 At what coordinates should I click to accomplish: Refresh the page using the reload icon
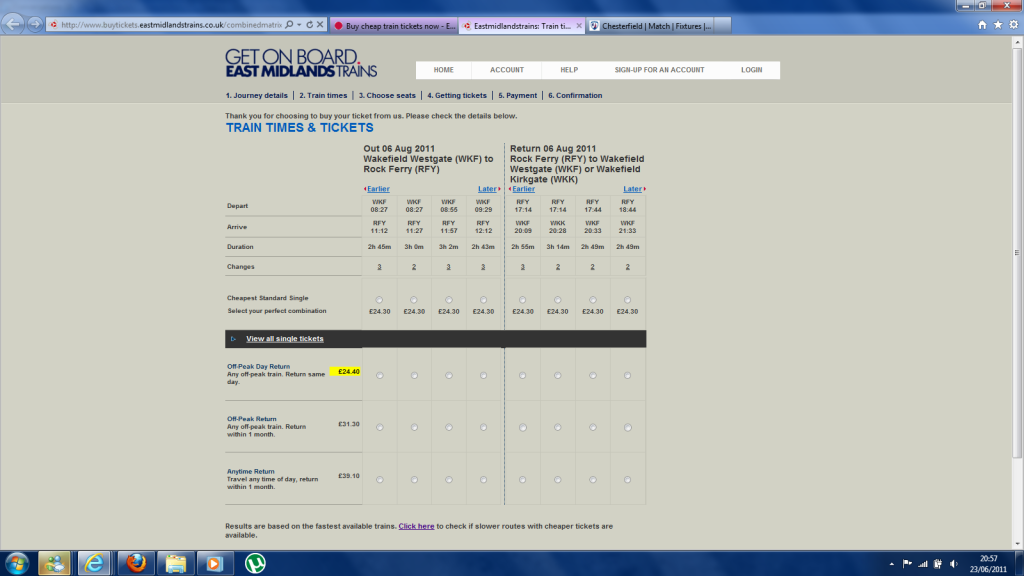(x=310, y=25)
